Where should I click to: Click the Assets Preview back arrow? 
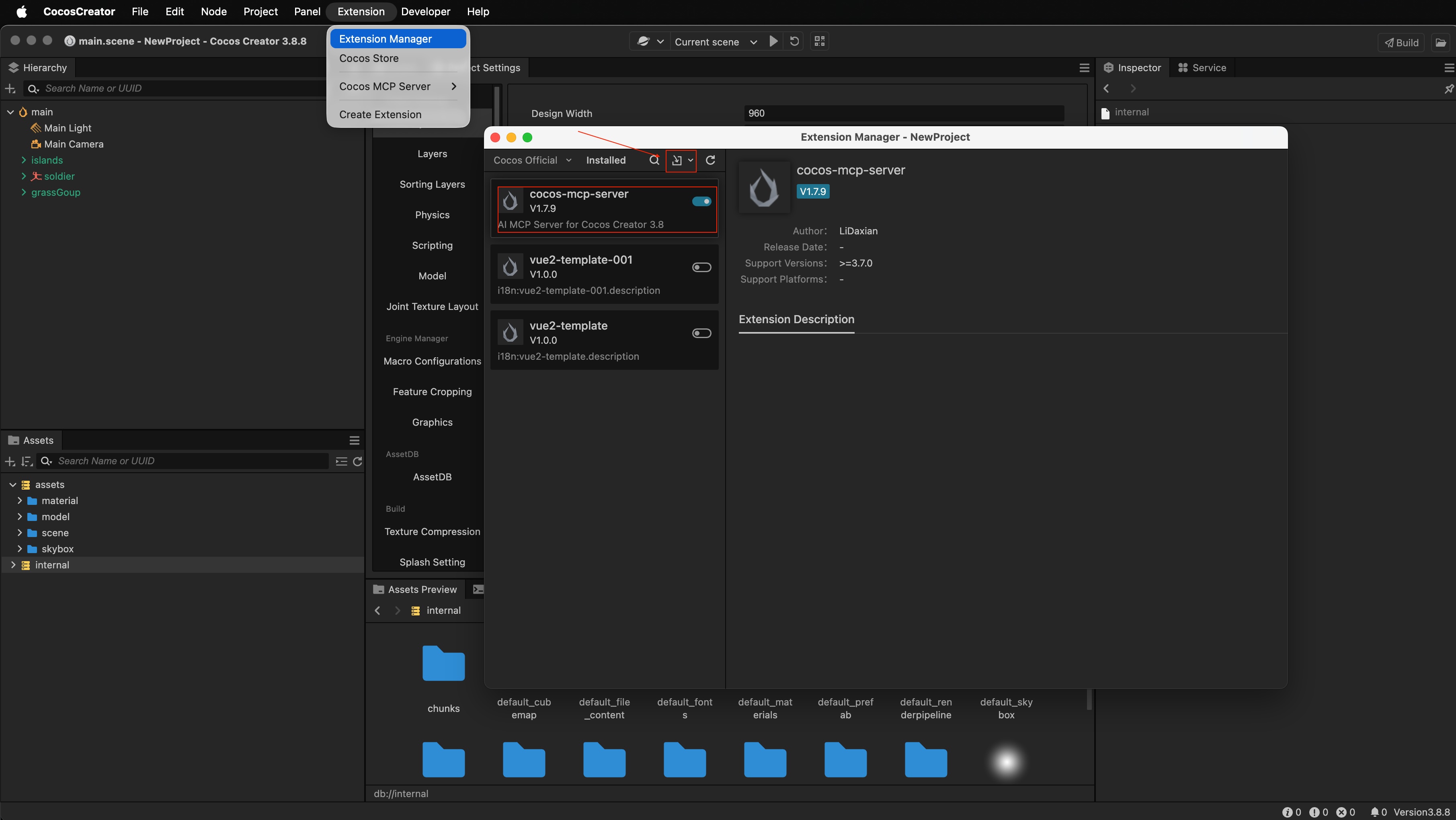coord(377,610)
